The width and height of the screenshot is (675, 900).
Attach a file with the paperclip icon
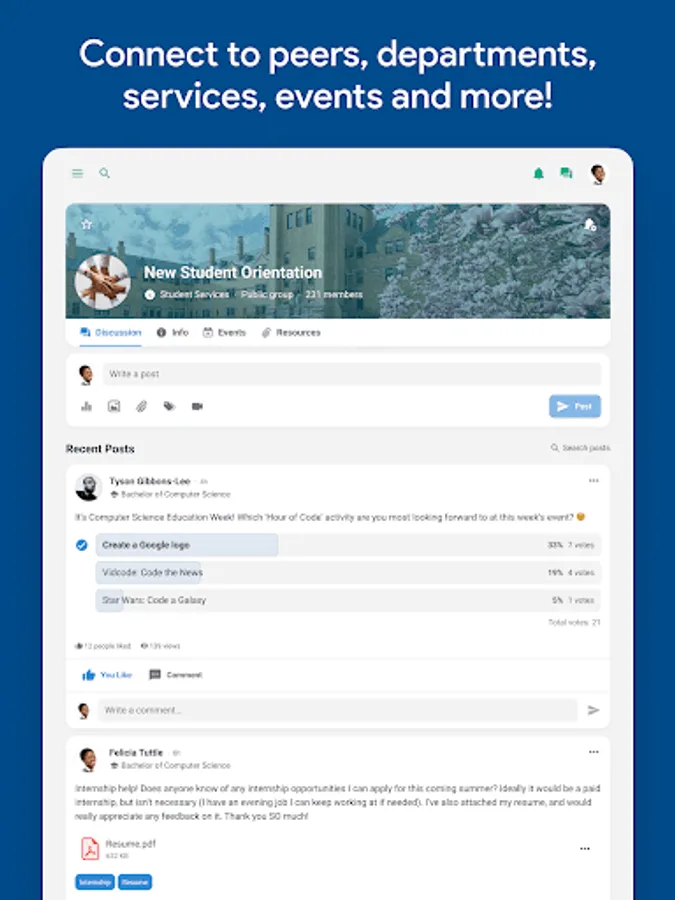142,406
